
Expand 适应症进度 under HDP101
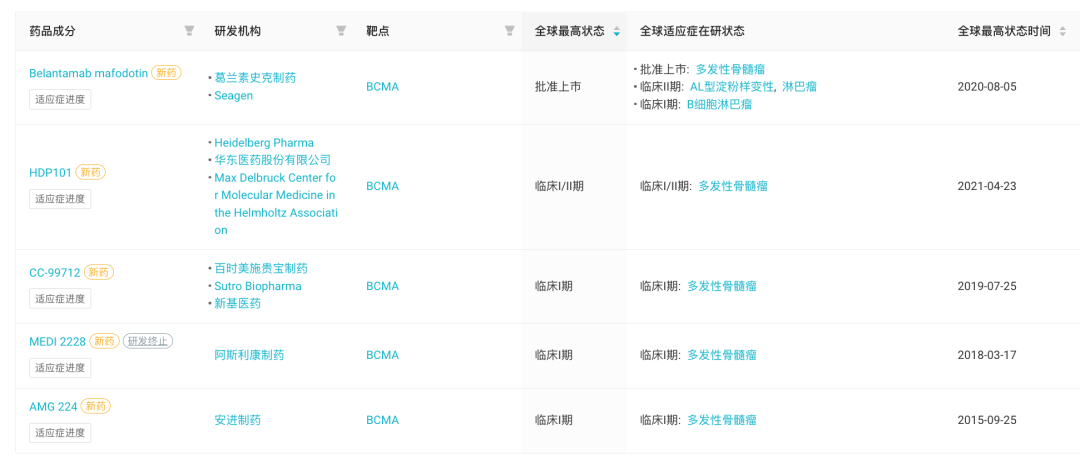pyautogui.click(x=60, y=199)
